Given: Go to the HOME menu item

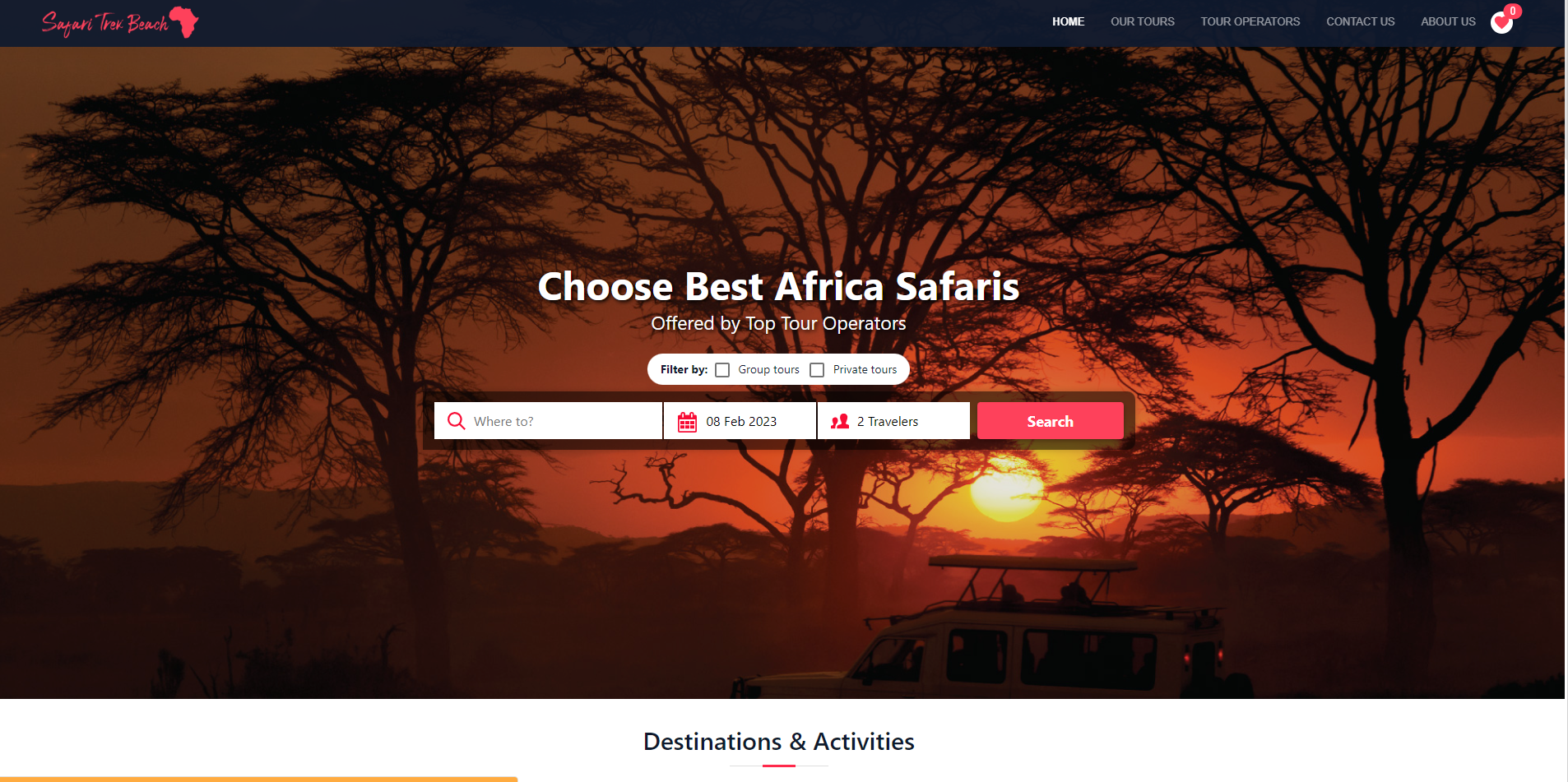Looking at the screenshot, I should coord(1068,21).
